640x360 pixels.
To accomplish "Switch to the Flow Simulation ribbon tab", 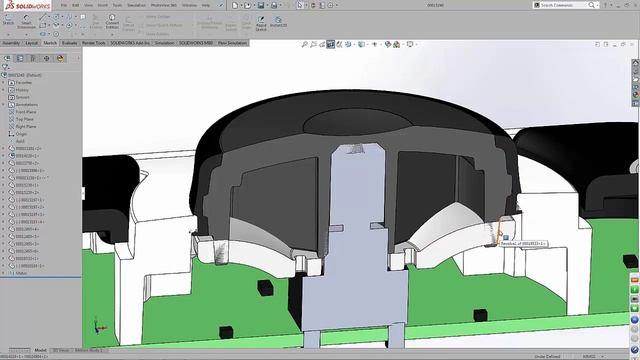I will tap(232, 43).
